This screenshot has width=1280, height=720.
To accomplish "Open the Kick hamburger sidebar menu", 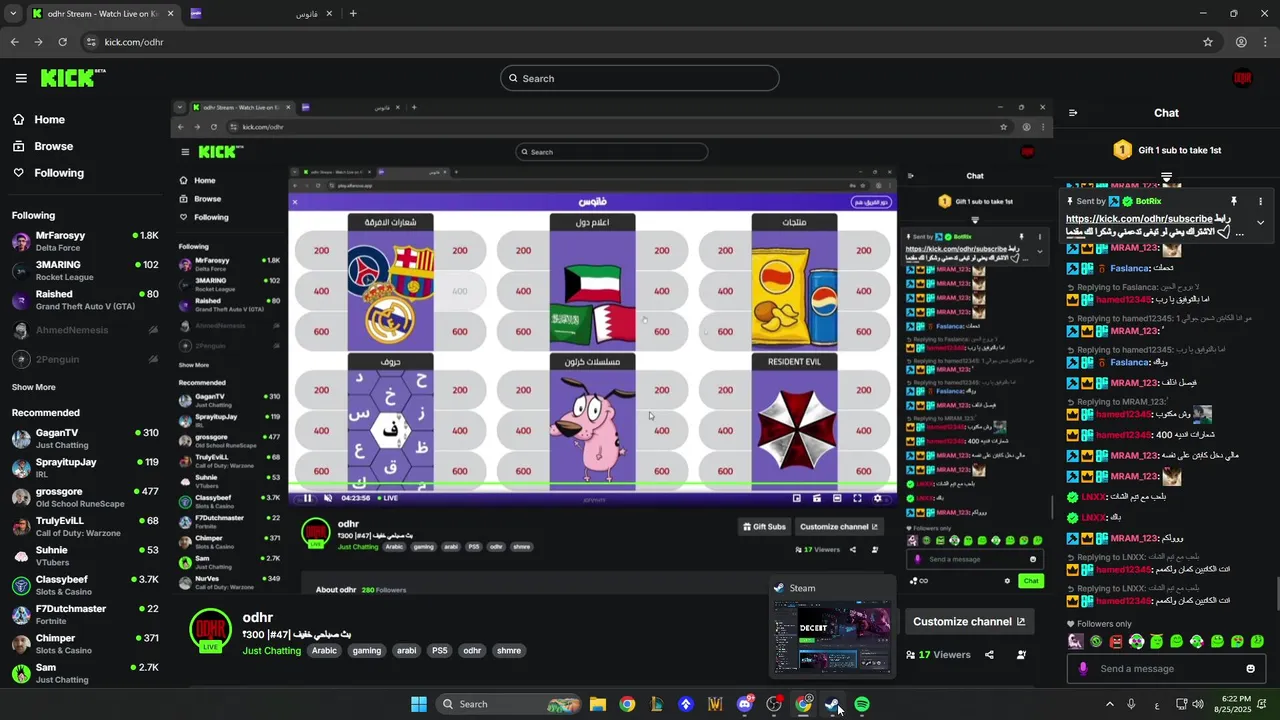I will point(21,78).
